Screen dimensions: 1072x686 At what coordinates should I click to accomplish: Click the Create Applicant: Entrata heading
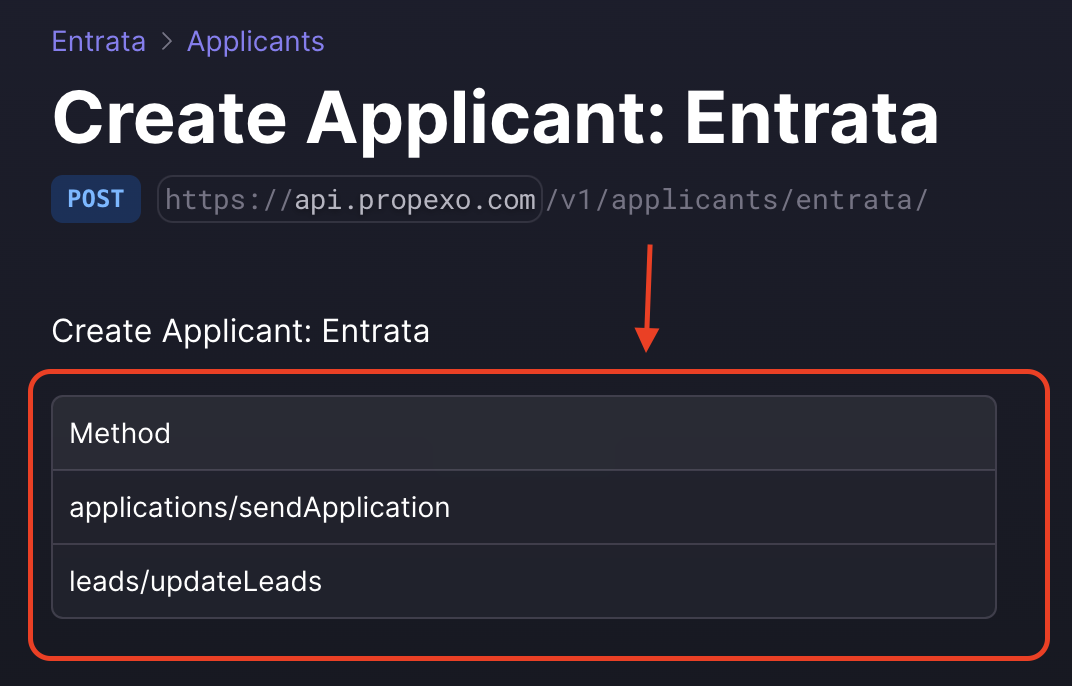point(495,117)
